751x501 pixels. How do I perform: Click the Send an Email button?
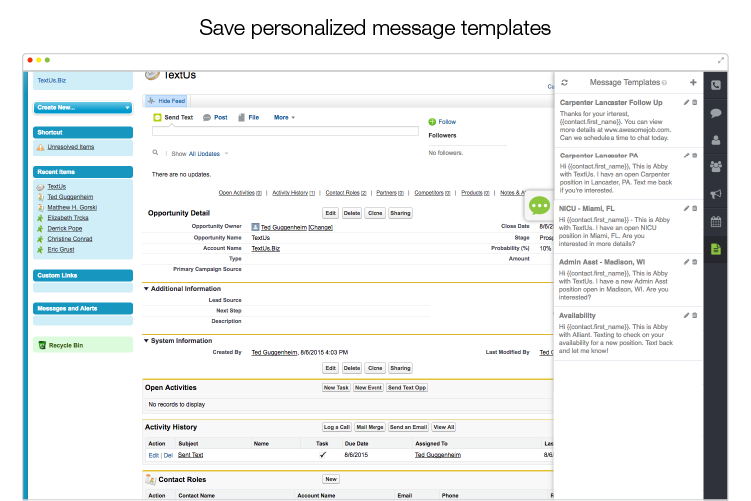point(408,427)
